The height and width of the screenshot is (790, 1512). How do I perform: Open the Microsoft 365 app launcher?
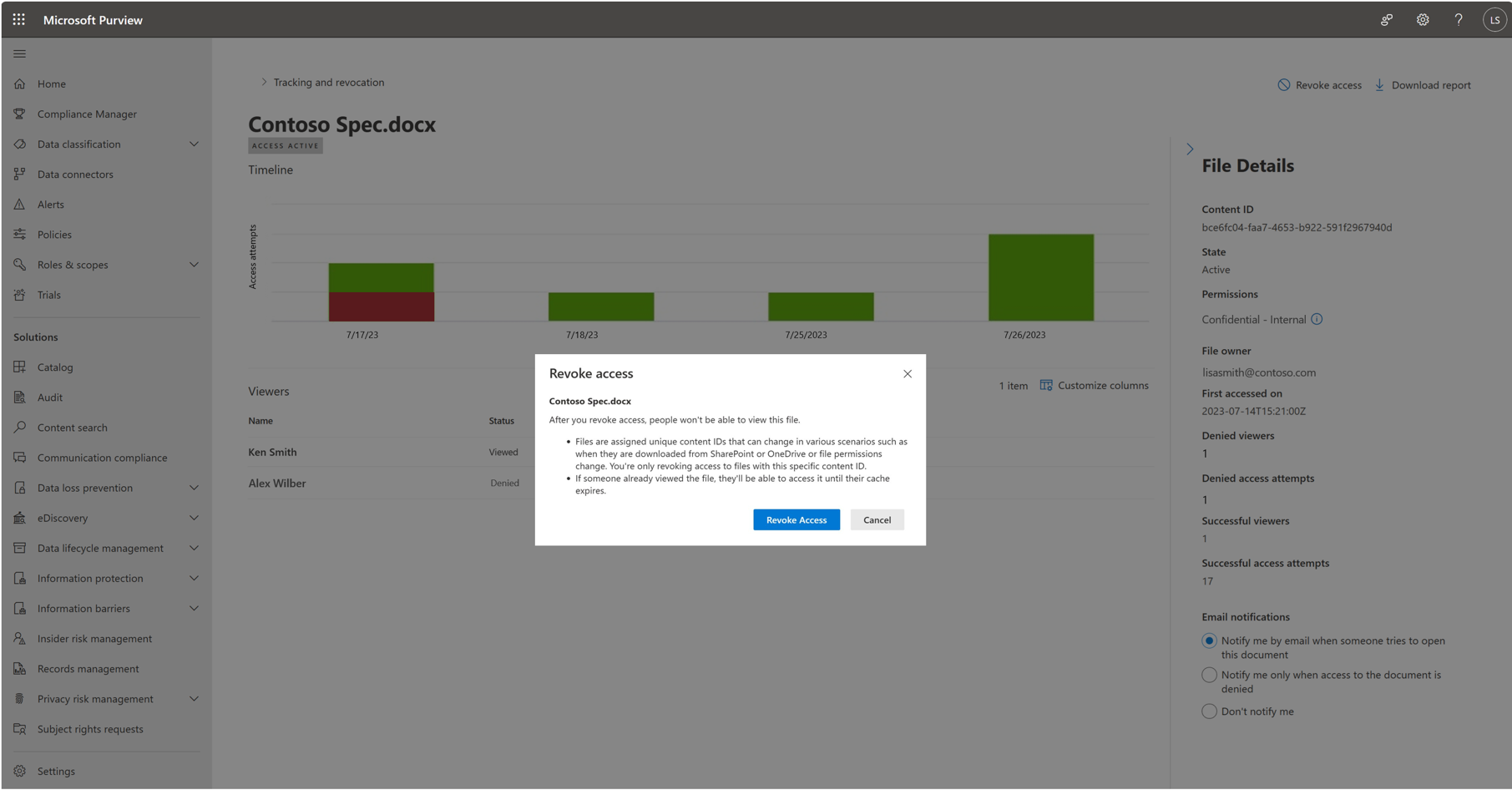(x=18, y=19)
